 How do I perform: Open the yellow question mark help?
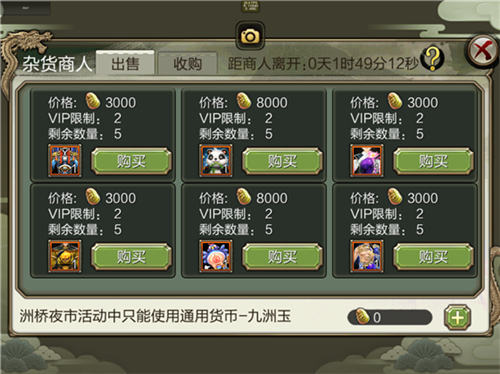click(433, 59)
